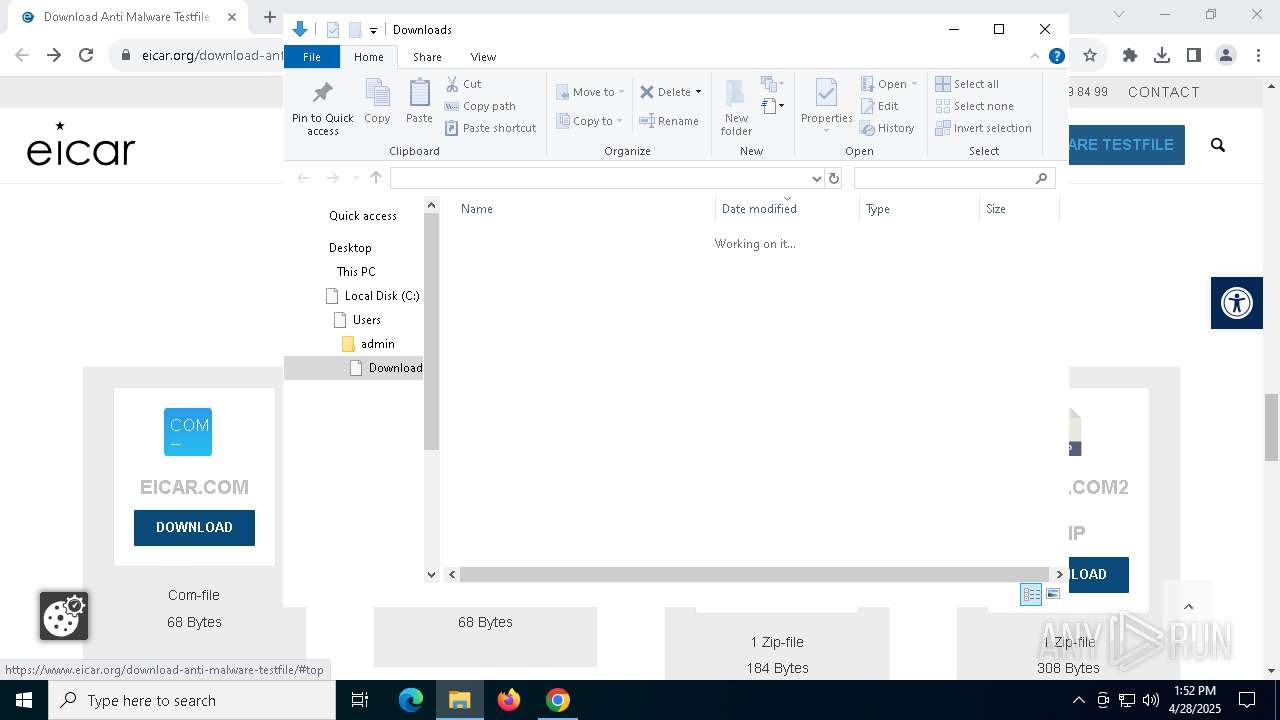Image resolution: width=1280 pixels, height=720 pixels.
Task: Click Select none in ribbon
Action: [x=974, y=106]
